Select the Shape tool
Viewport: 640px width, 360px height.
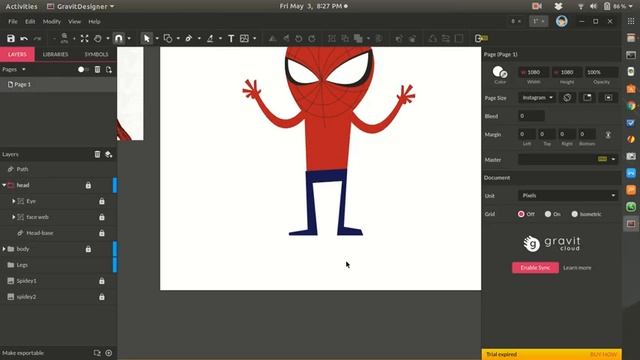[168, 38]
